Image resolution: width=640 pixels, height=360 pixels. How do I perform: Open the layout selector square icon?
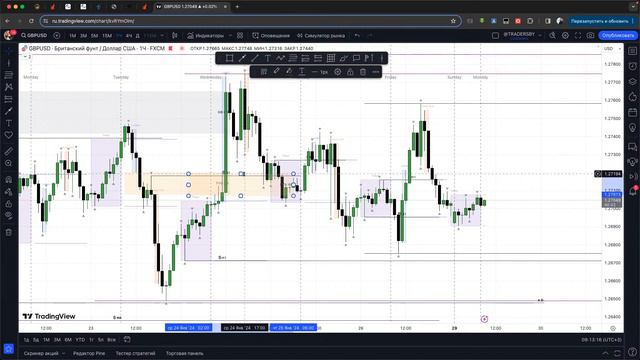tap(495, 36)
